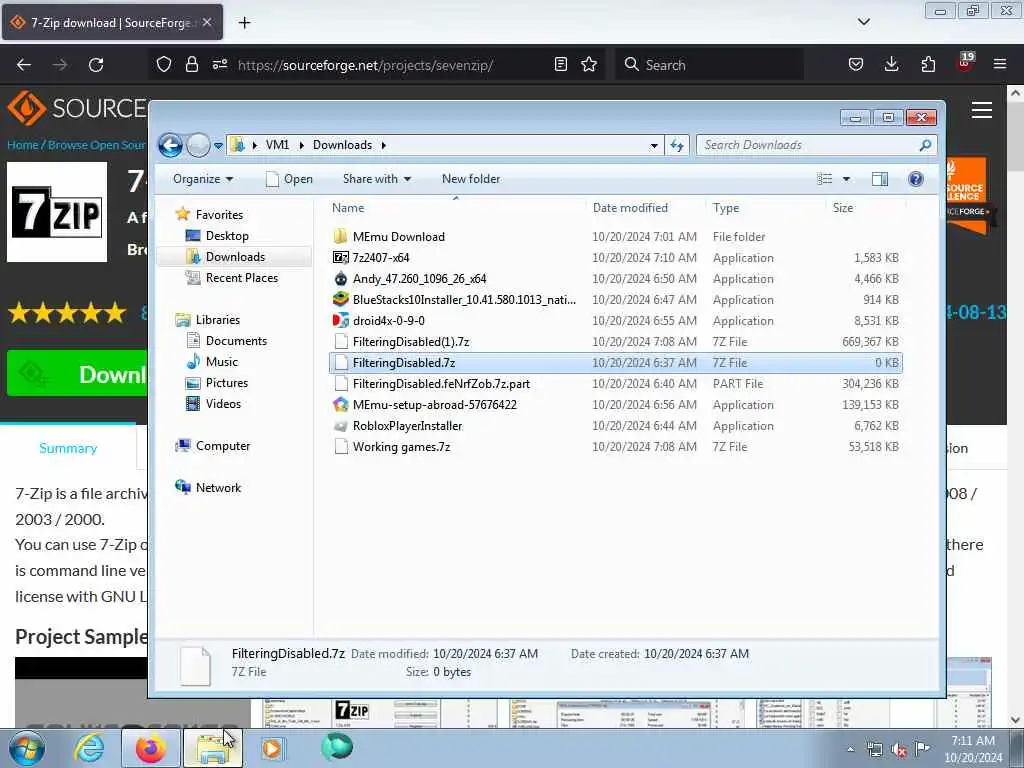Launch Internet Explorer from taskbar
The height and width of the screenshot is (768, 1024).
point(89,748)
